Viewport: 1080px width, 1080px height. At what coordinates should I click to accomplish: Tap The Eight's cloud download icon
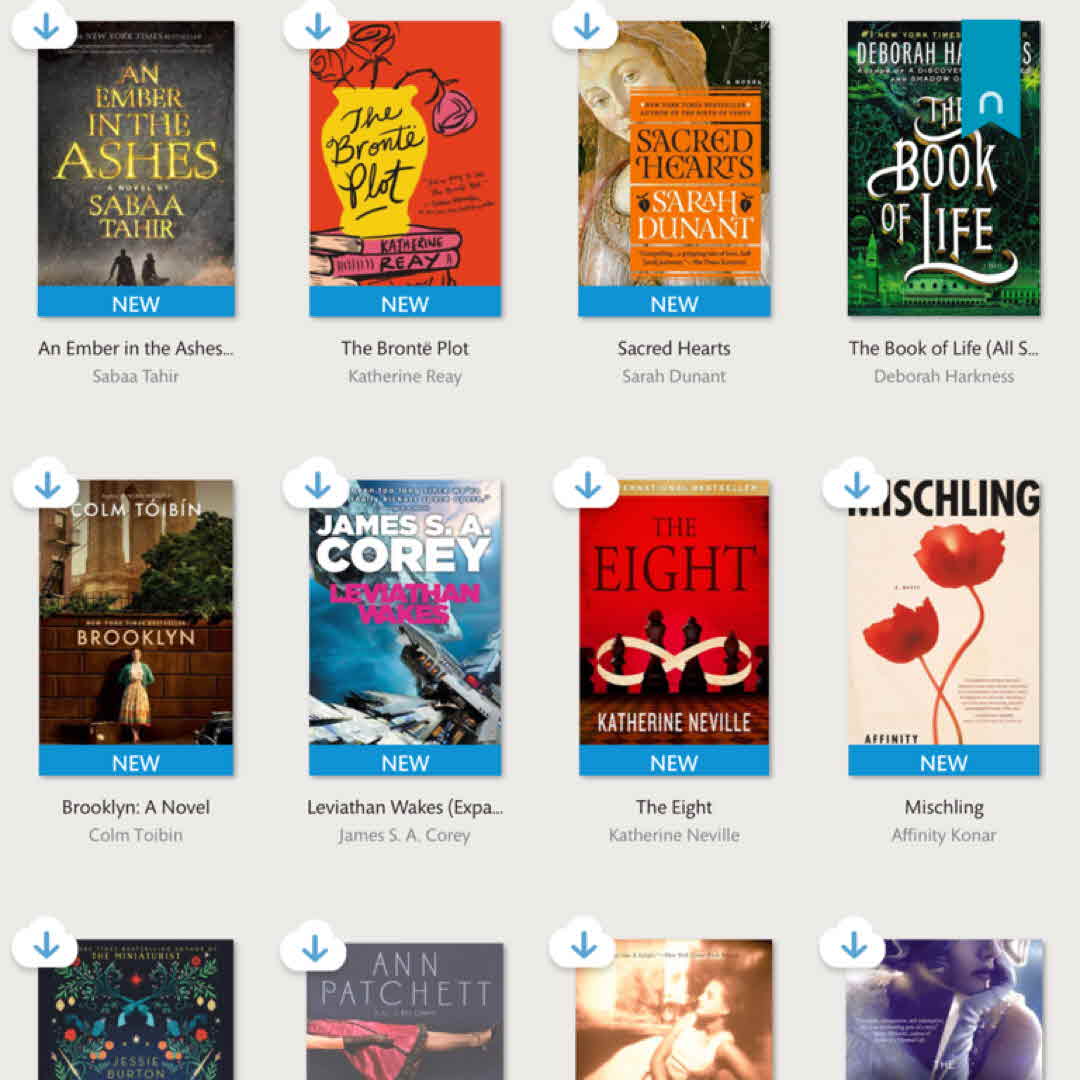[586, 484]
